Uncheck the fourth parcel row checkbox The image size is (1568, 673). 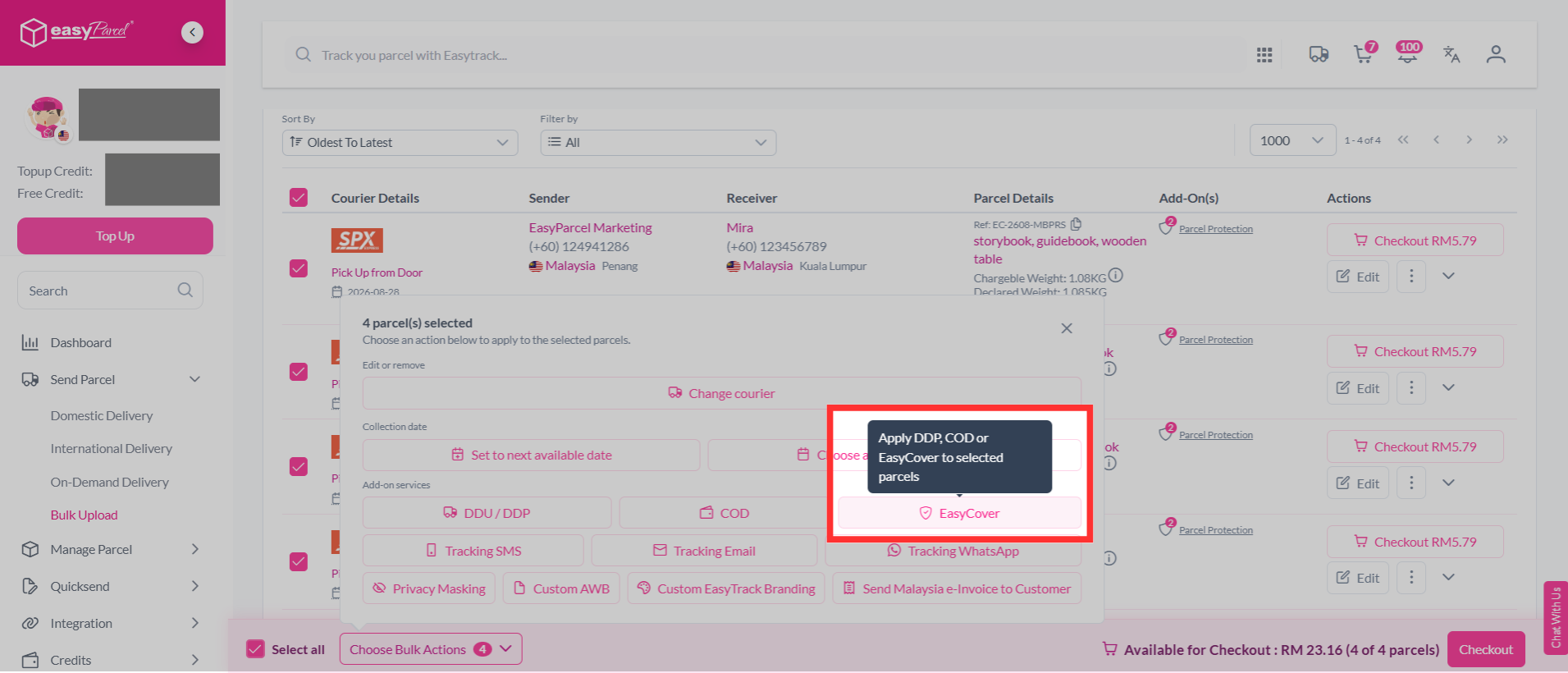(299, 561)
